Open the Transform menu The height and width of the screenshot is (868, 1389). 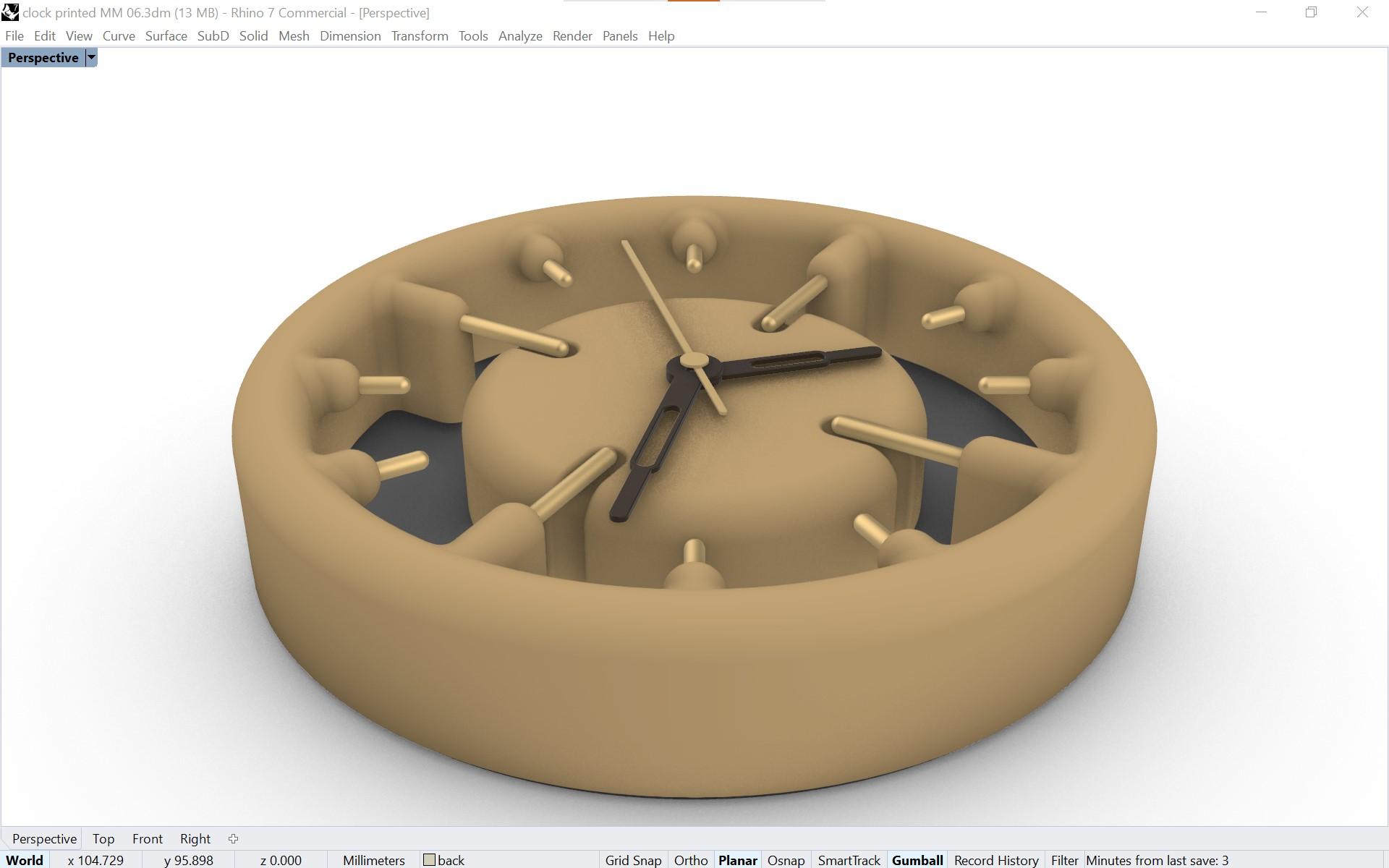click(419, 35)
